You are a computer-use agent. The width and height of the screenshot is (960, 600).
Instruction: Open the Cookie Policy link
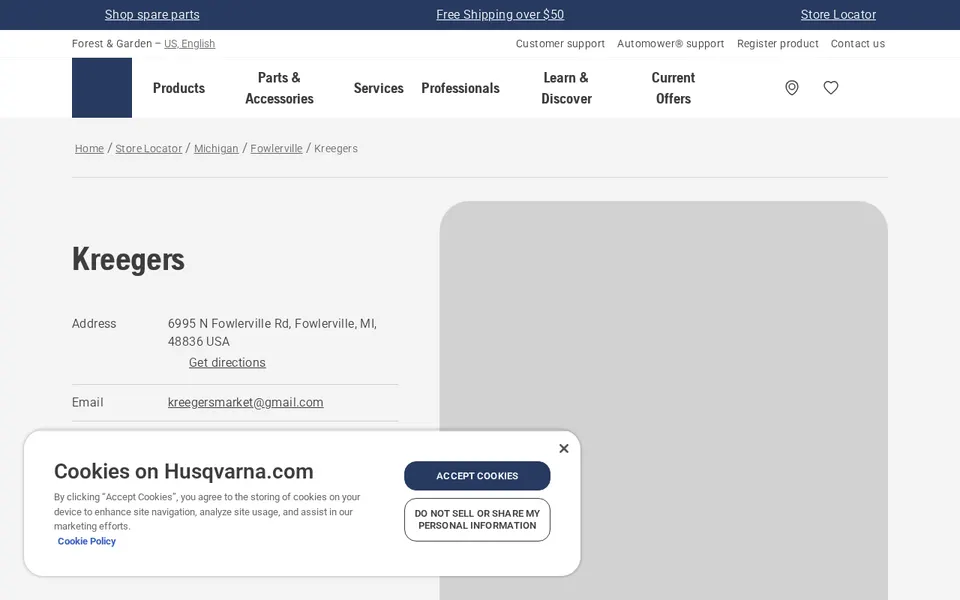coord(86,541)
